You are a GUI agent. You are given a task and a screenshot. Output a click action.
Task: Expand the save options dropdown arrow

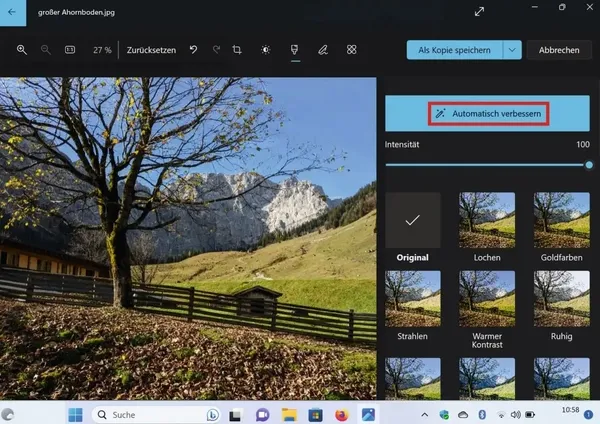(513, 50)
